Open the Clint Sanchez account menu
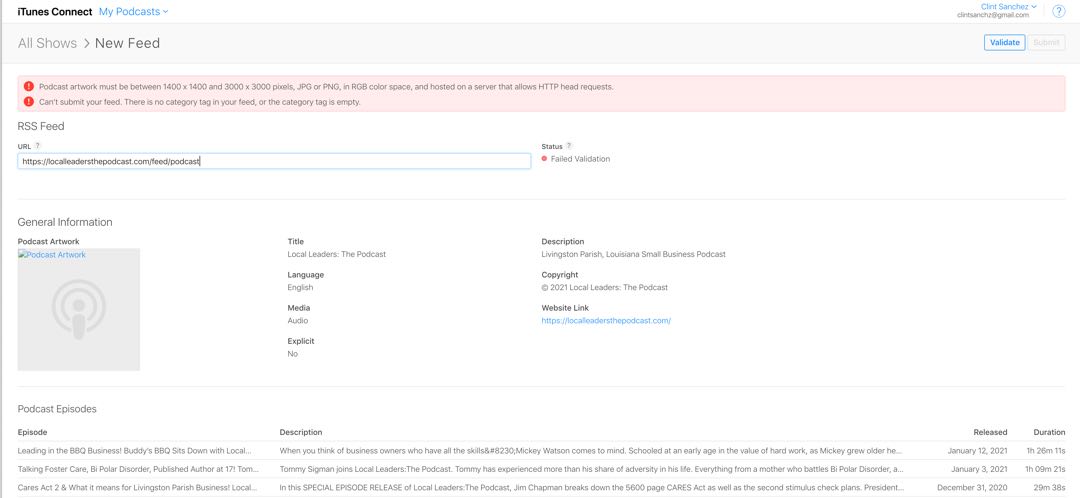The height and width of the screenshot is (498, 1080). (1008, 7)
